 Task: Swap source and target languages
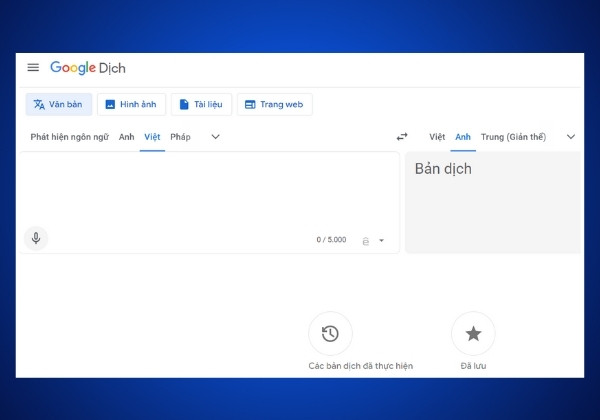pos(402,137)
